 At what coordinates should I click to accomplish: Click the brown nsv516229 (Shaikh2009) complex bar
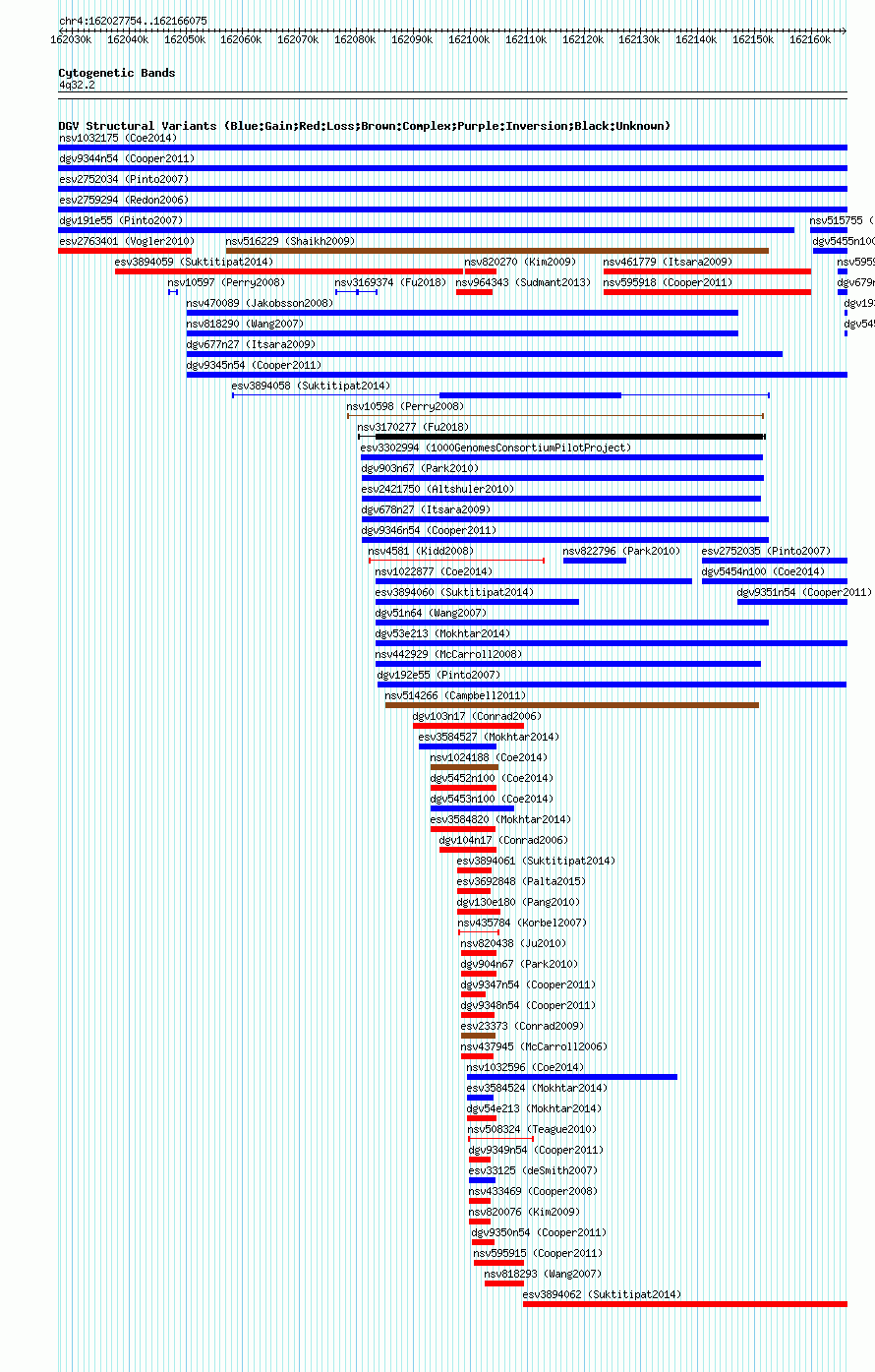click(497, 251)
